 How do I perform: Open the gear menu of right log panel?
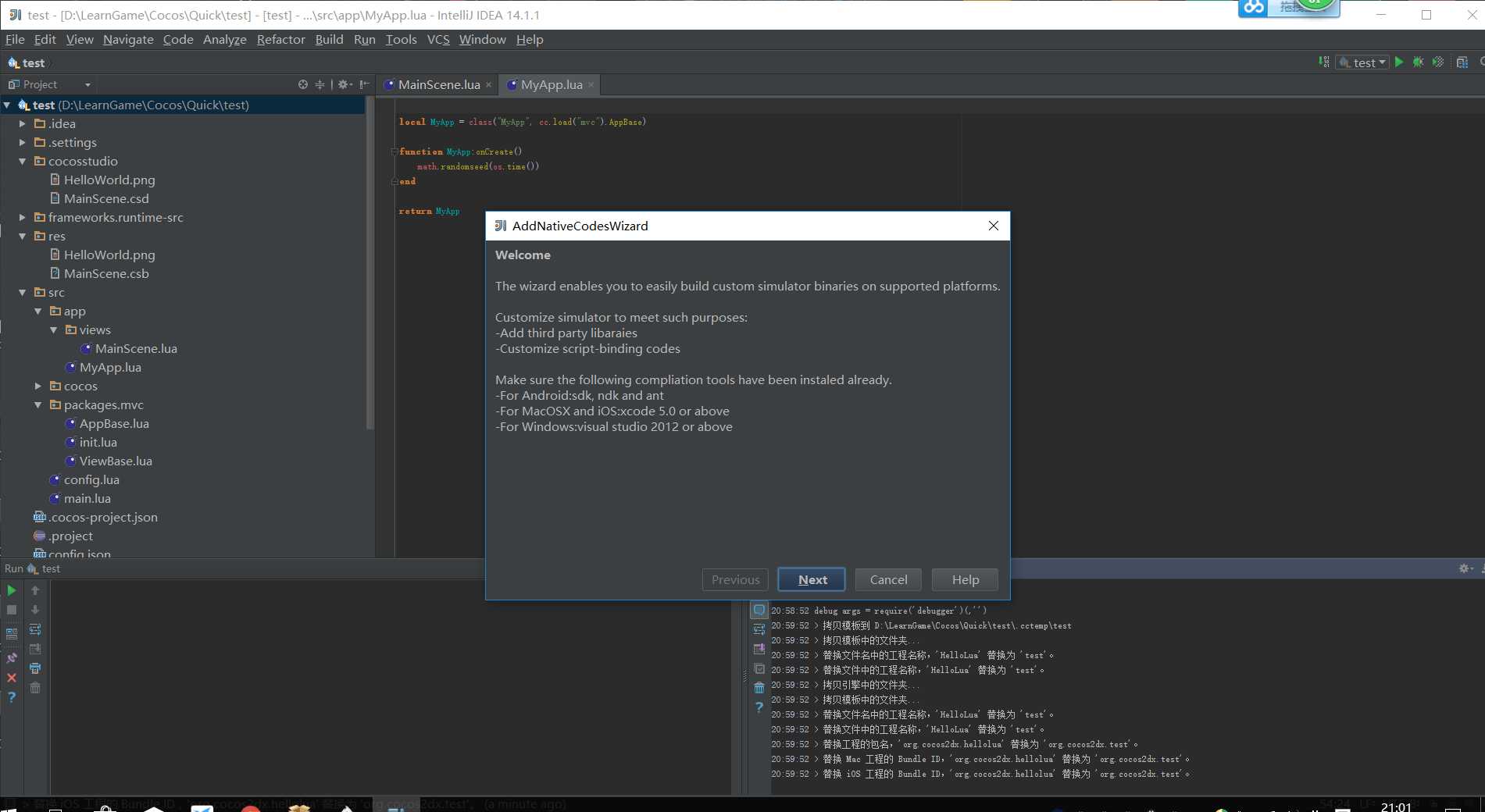[x=1466, y=568]
